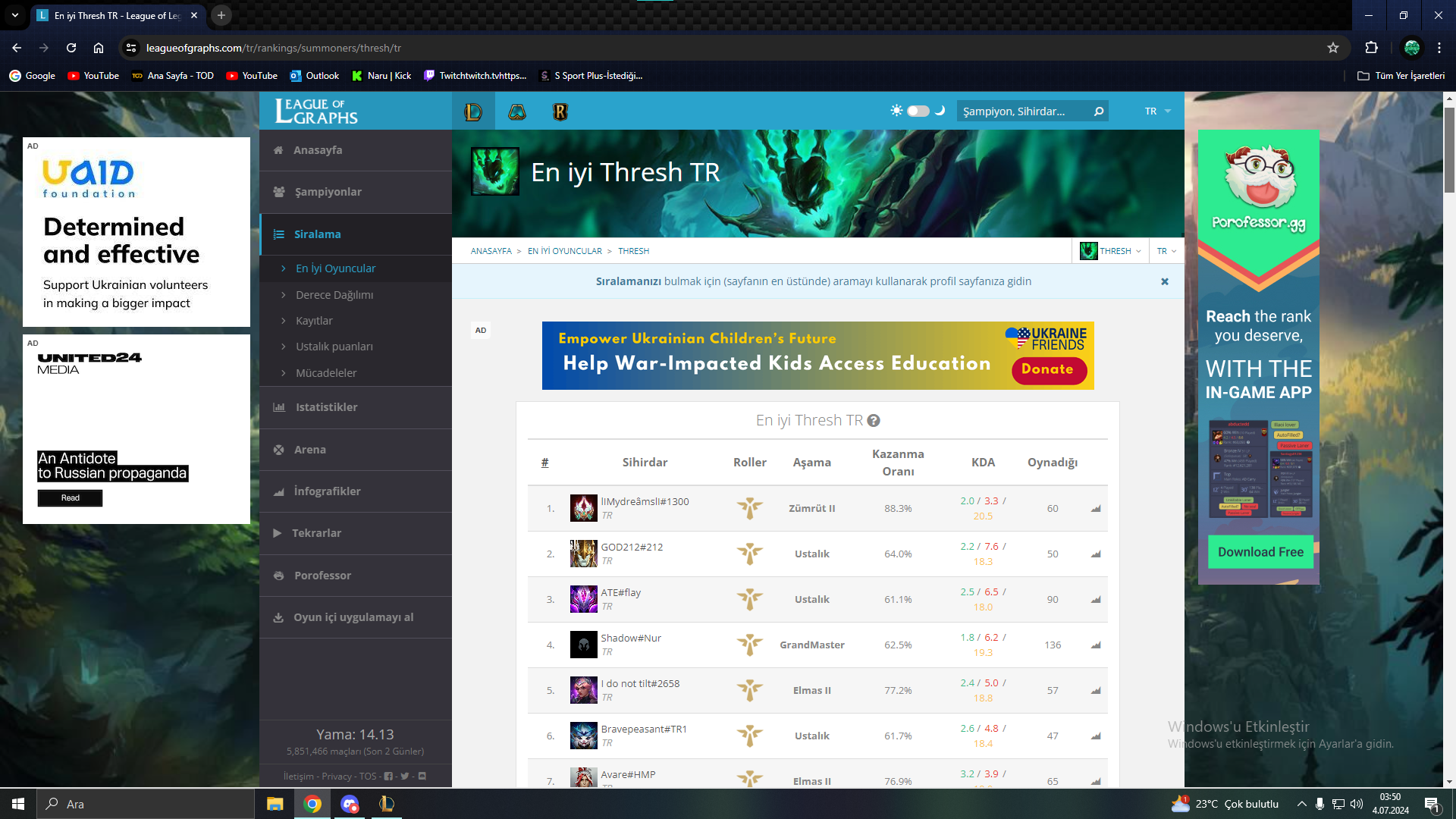Dismiss the Sıralamanızı info banner
The width and height of the screenshot is (1456, 819).
1165,281
